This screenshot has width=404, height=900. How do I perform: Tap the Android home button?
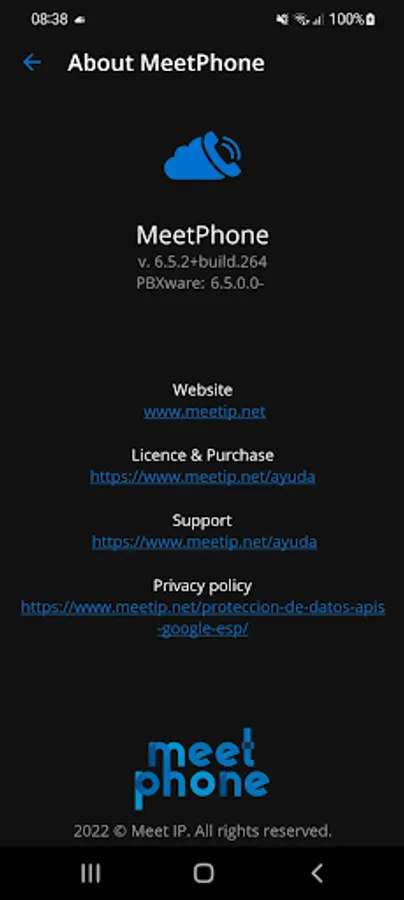(203, 873)
